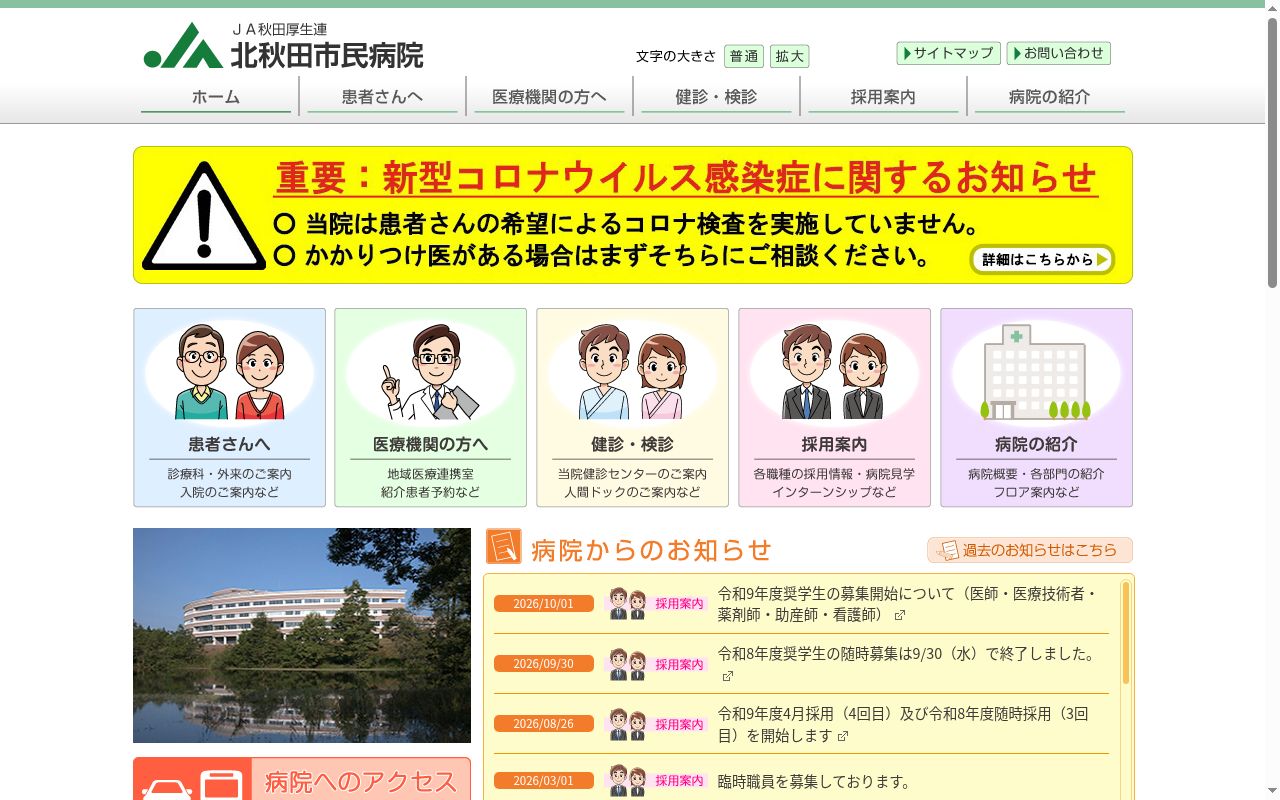
Task: Click the car icon in access banner
Action: 167,789
